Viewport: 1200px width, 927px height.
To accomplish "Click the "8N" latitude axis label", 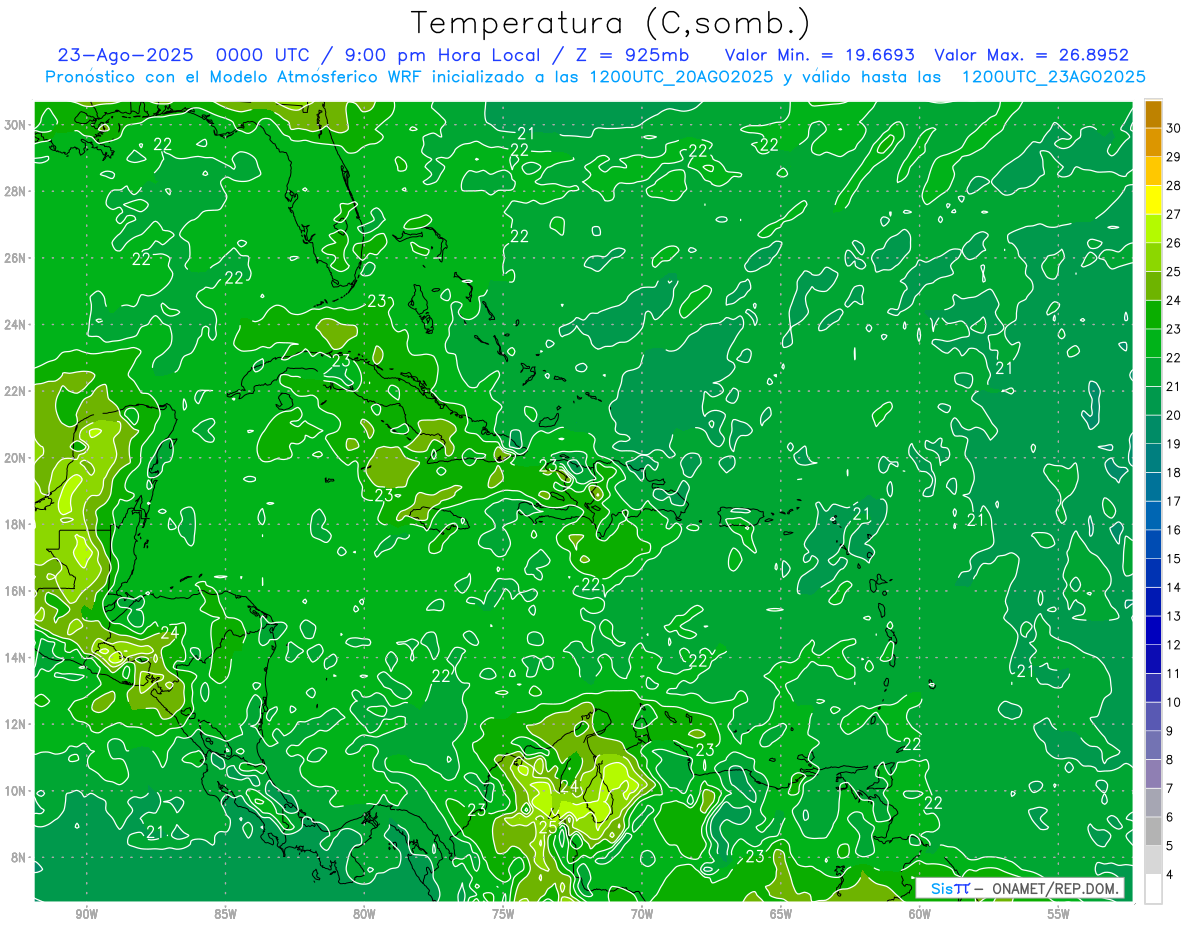I will 19,858.
